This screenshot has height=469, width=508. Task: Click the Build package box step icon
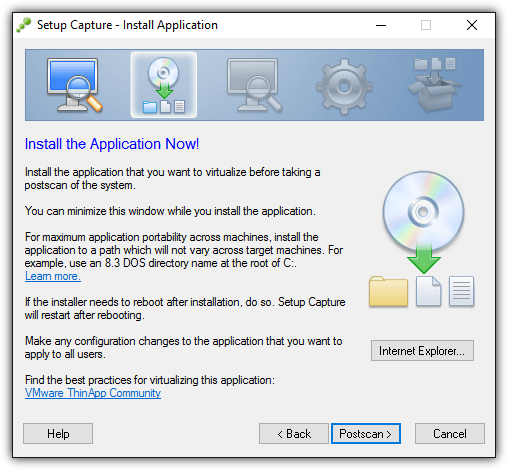tap(435, 85)
